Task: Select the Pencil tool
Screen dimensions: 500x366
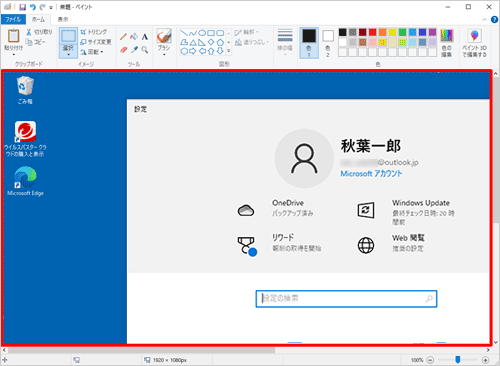Action: (x=123, y=37)
